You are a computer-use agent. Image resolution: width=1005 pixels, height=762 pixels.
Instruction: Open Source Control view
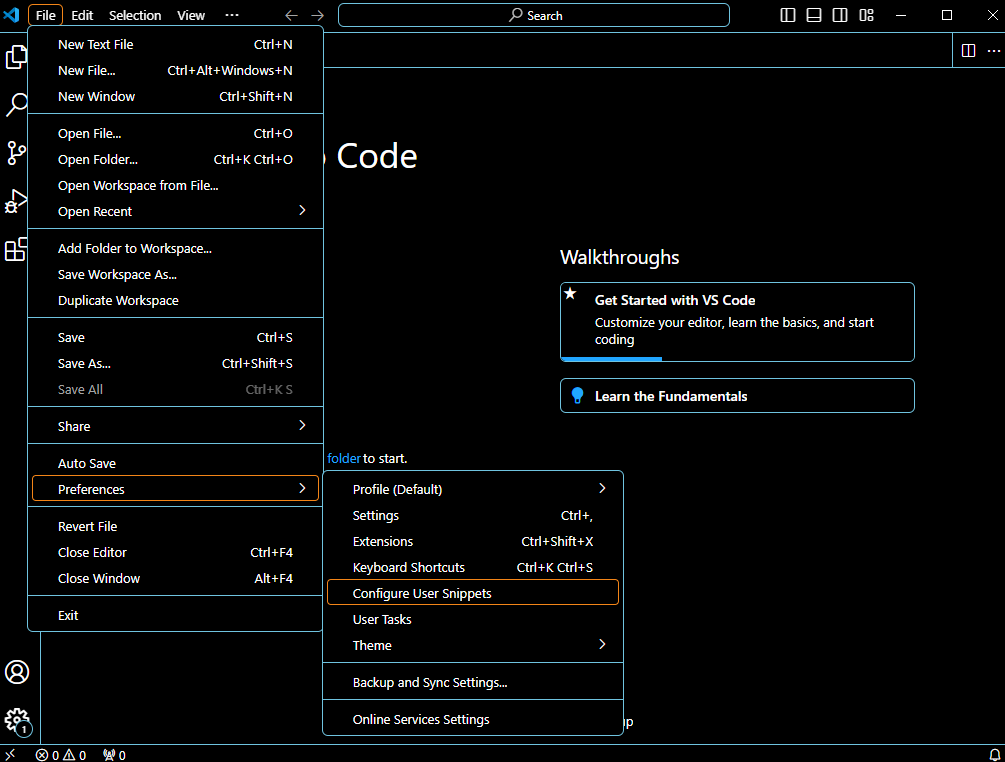(x=16, y=153)
